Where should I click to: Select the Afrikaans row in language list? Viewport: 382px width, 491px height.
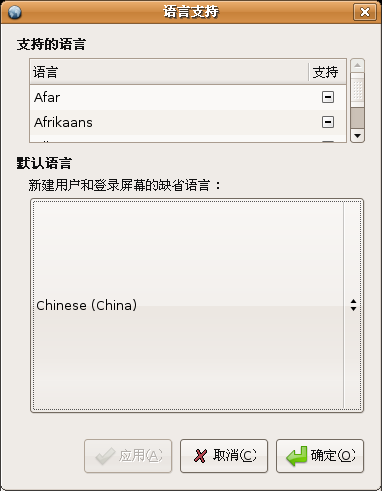188,122
